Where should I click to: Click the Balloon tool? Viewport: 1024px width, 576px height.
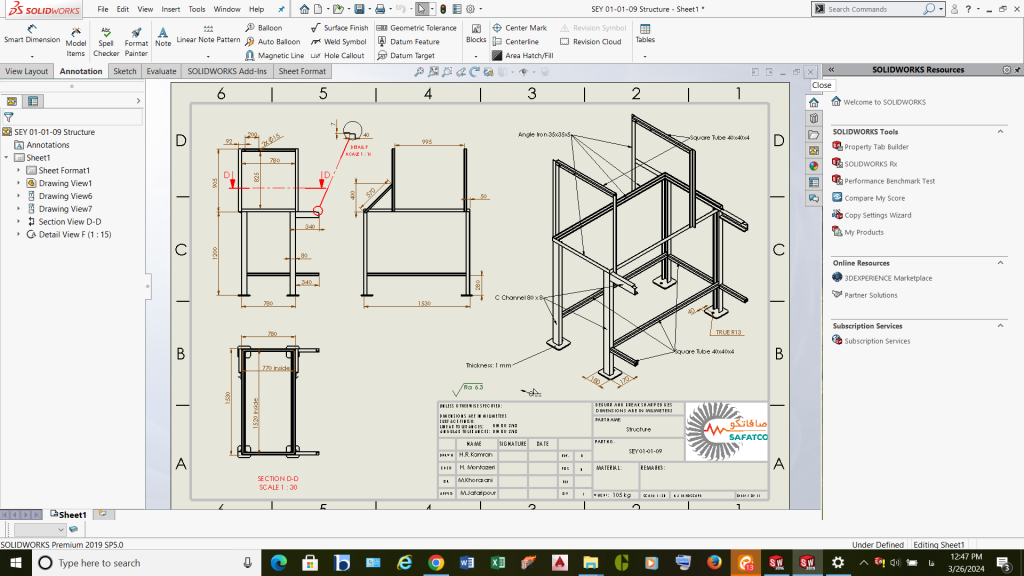pyautogui.click(x=263, y=28)
